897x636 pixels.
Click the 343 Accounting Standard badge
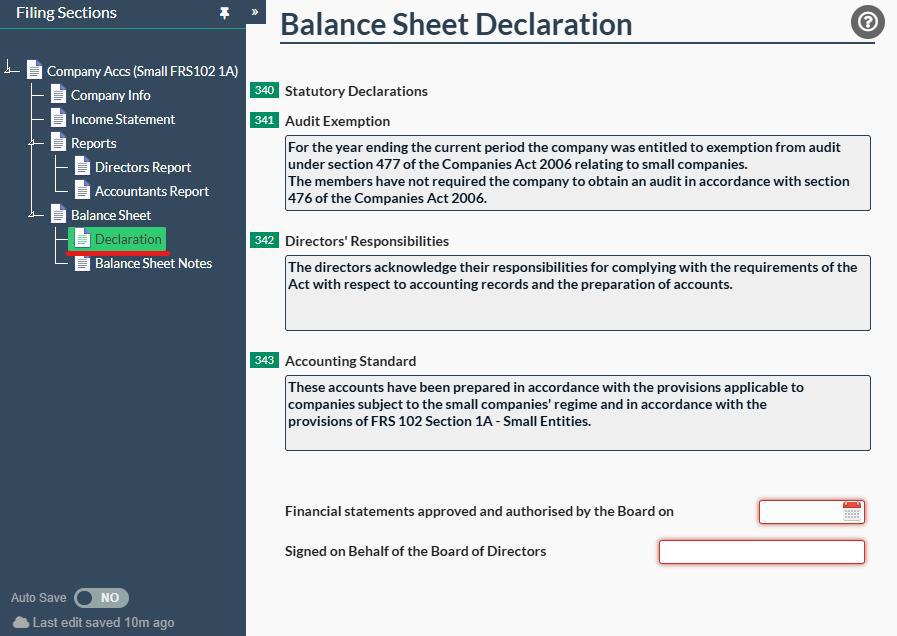click(x=264, y=361)
